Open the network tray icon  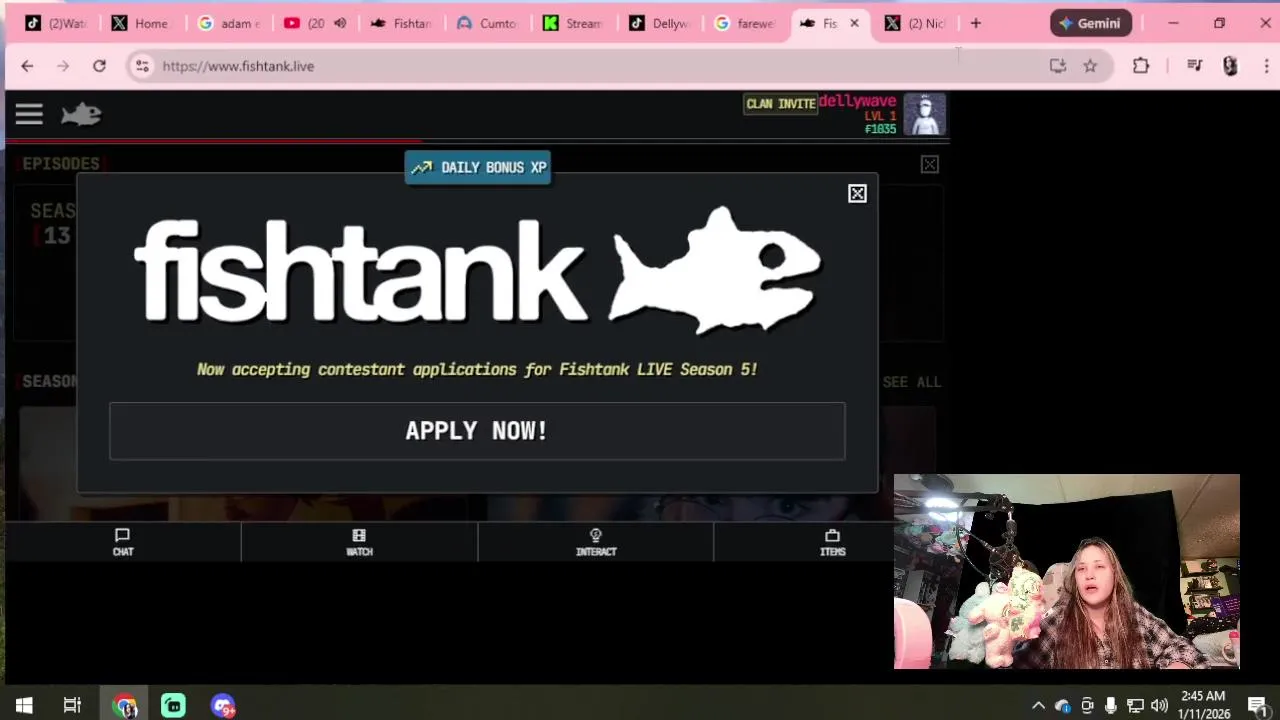[1135, 706]
